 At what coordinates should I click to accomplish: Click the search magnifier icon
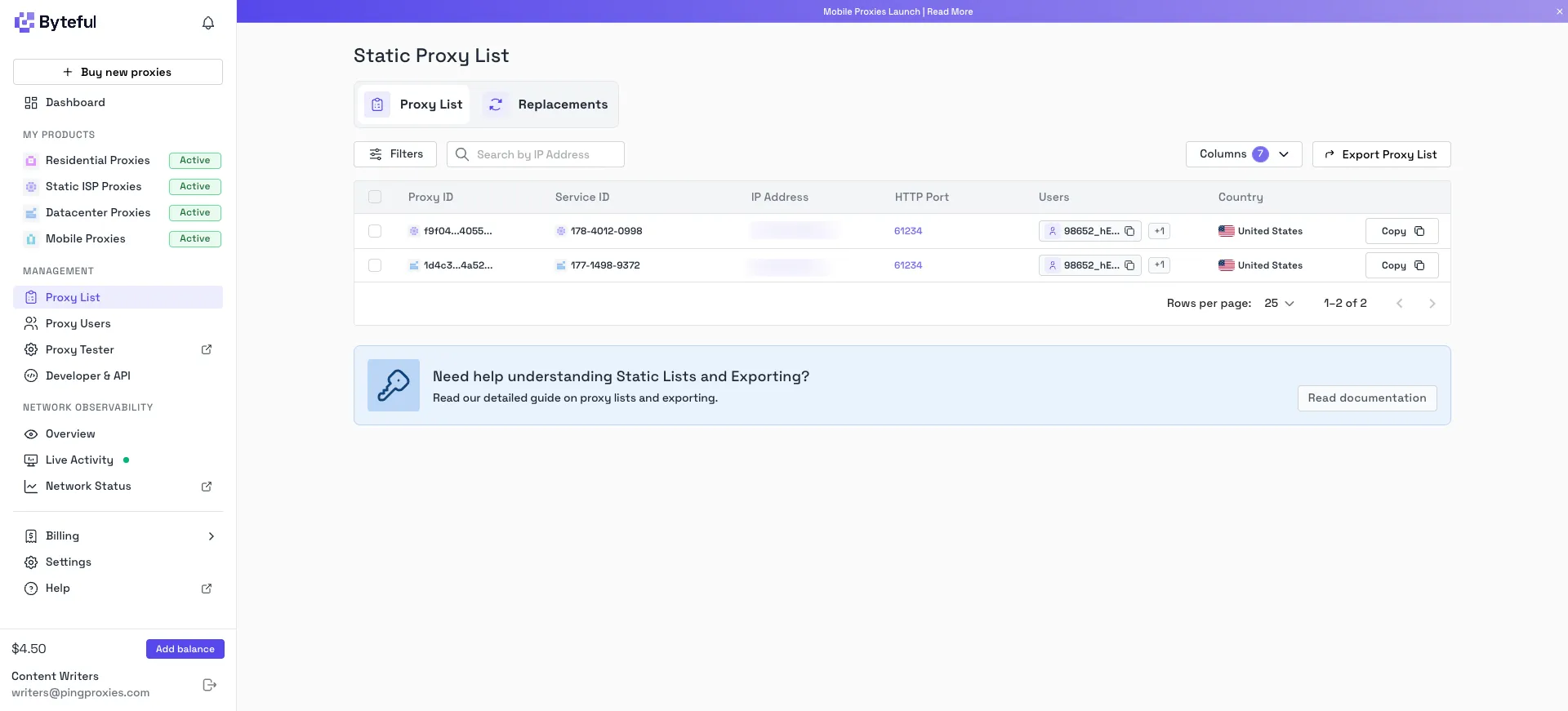point(462,154)
